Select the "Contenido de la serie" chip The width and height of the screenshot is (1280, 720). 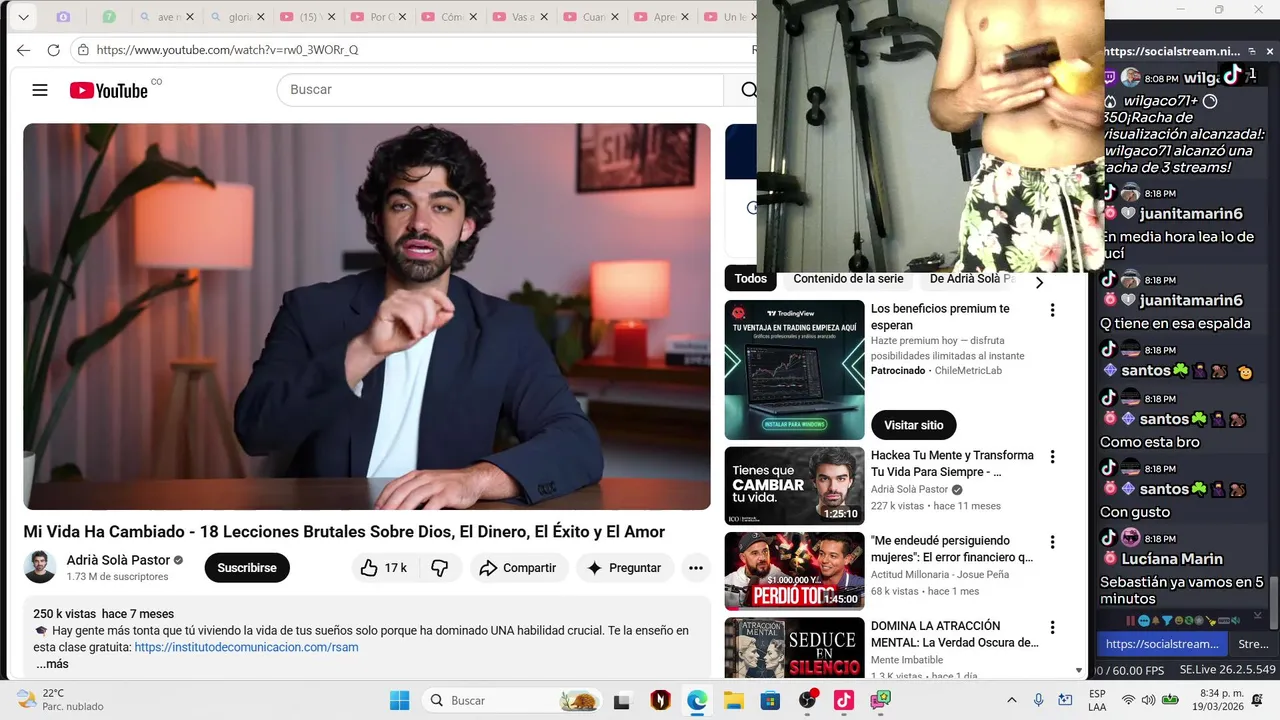pos(848,279)
